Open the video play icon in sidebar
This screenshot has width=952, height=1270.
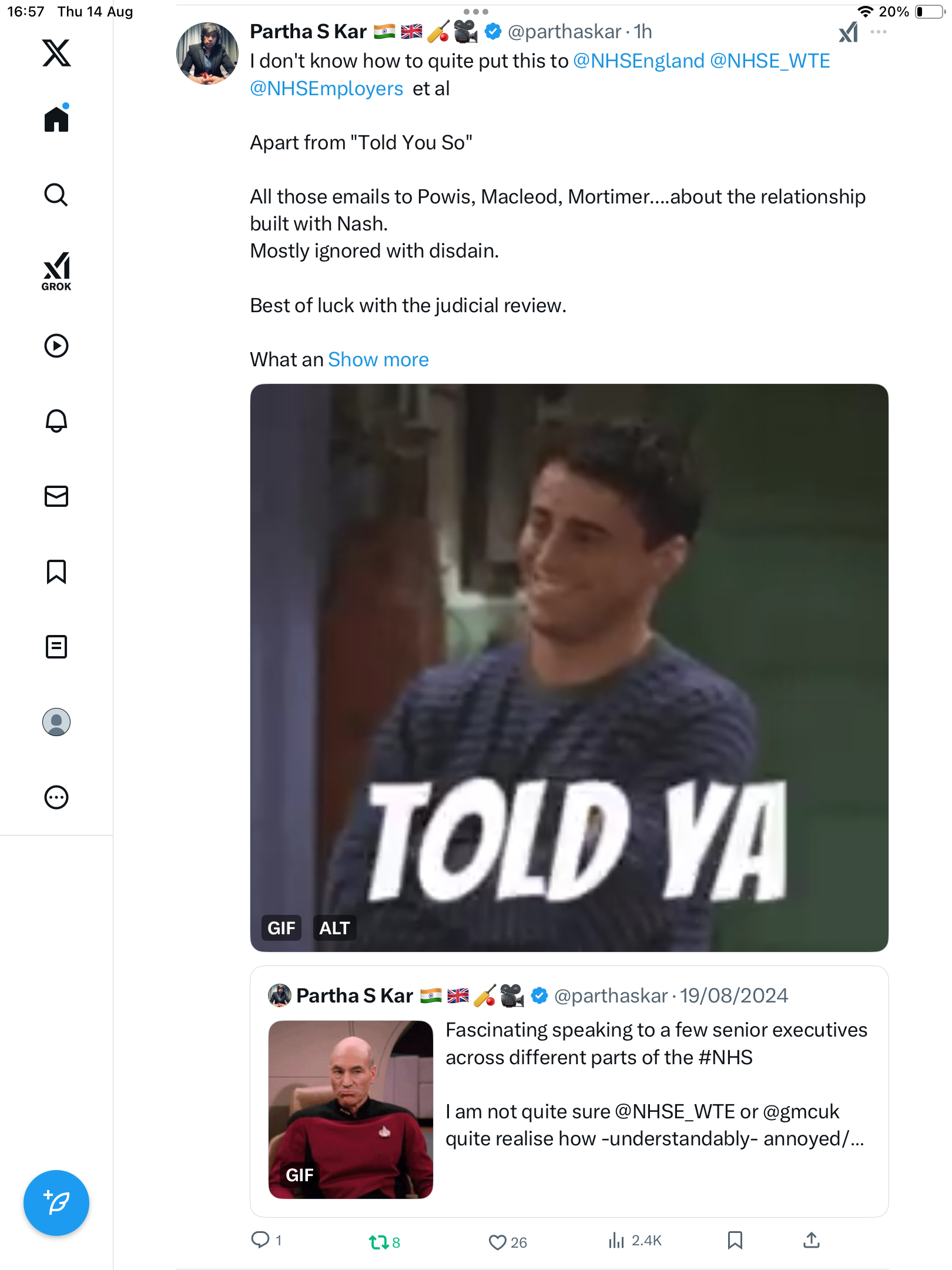pyautogui.click(x=56, y=345)
